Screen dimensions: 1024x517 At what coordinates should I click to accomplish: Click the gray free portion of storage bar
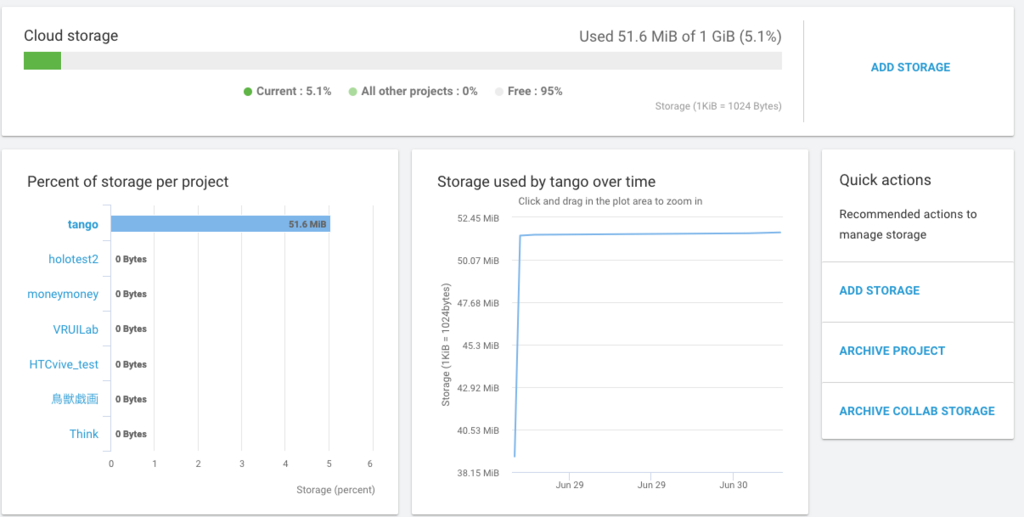(420, 61)
